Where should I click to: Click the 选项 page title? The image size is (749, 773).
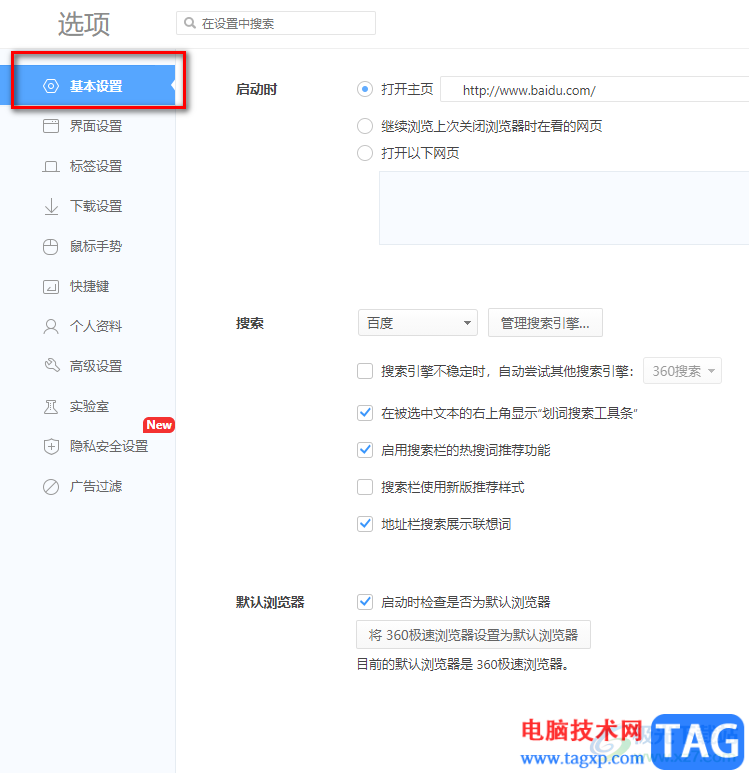tap(84, 24)
